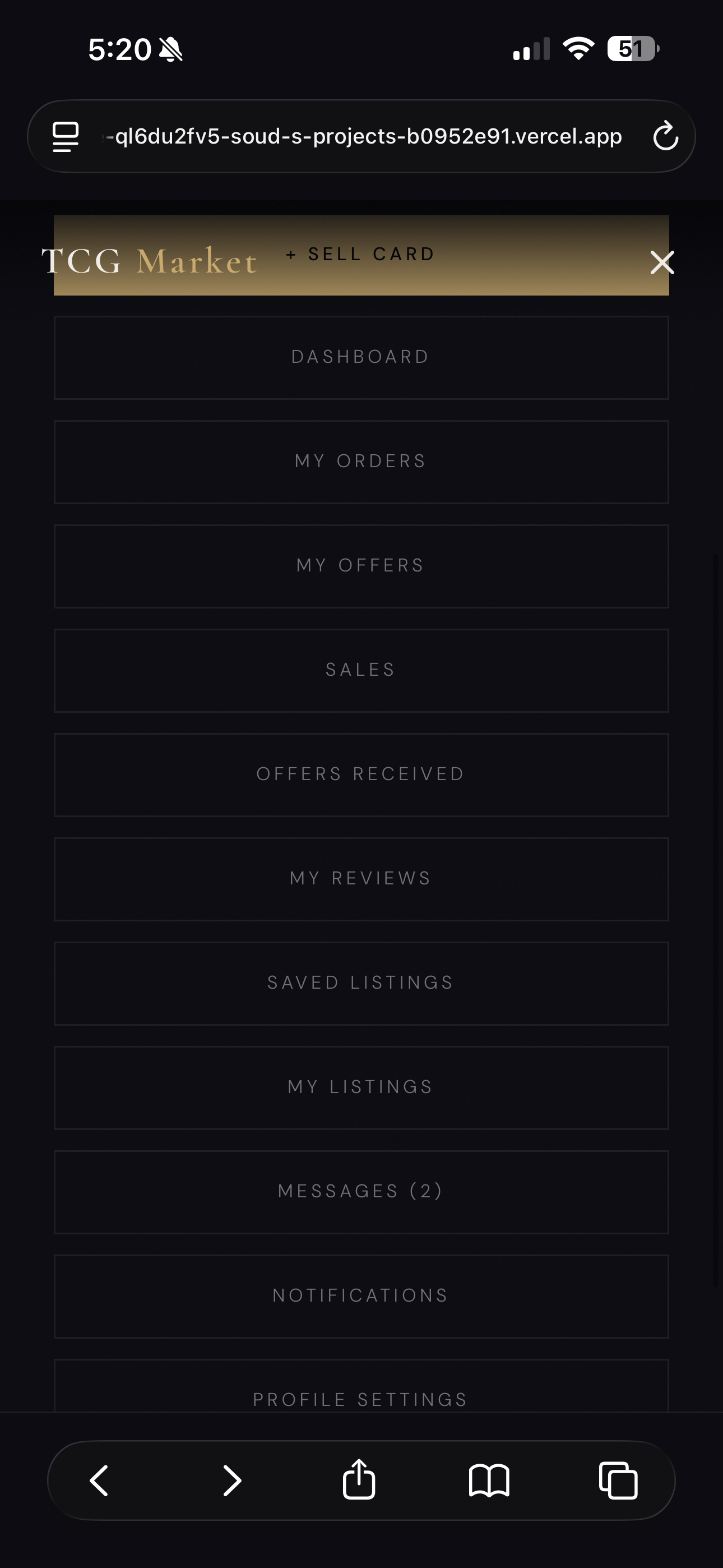Go to My Orders
Image resolution: width=723 pixels, height=1568 pixels.
(361, 462)
